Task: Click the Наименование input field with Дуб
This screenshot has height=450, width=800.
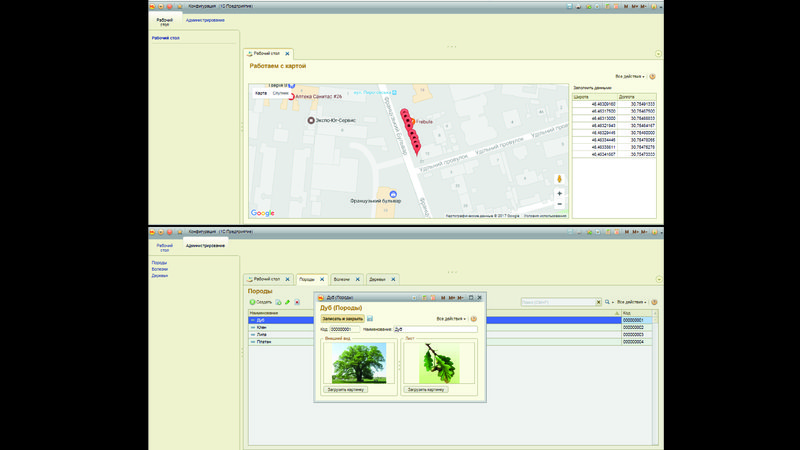Action: tap(435, 329)
